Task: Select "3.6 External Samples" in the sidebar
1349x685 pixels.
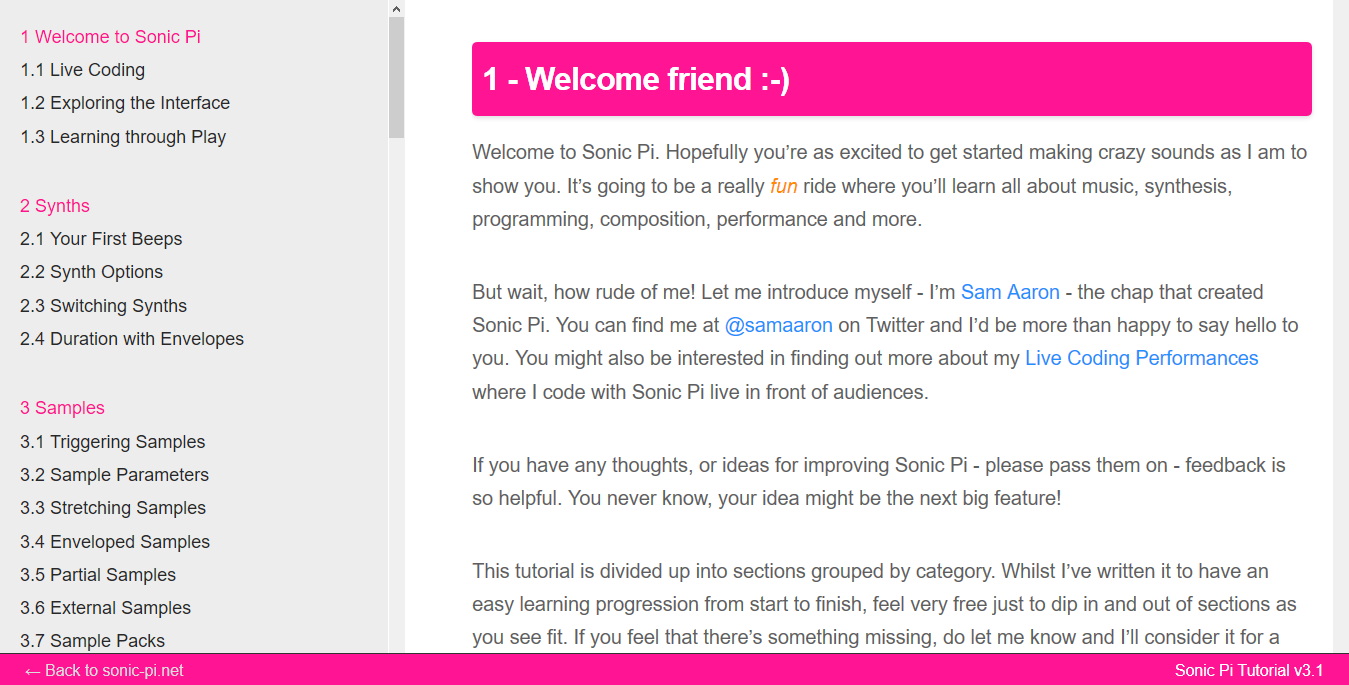Action: point(105,607)
